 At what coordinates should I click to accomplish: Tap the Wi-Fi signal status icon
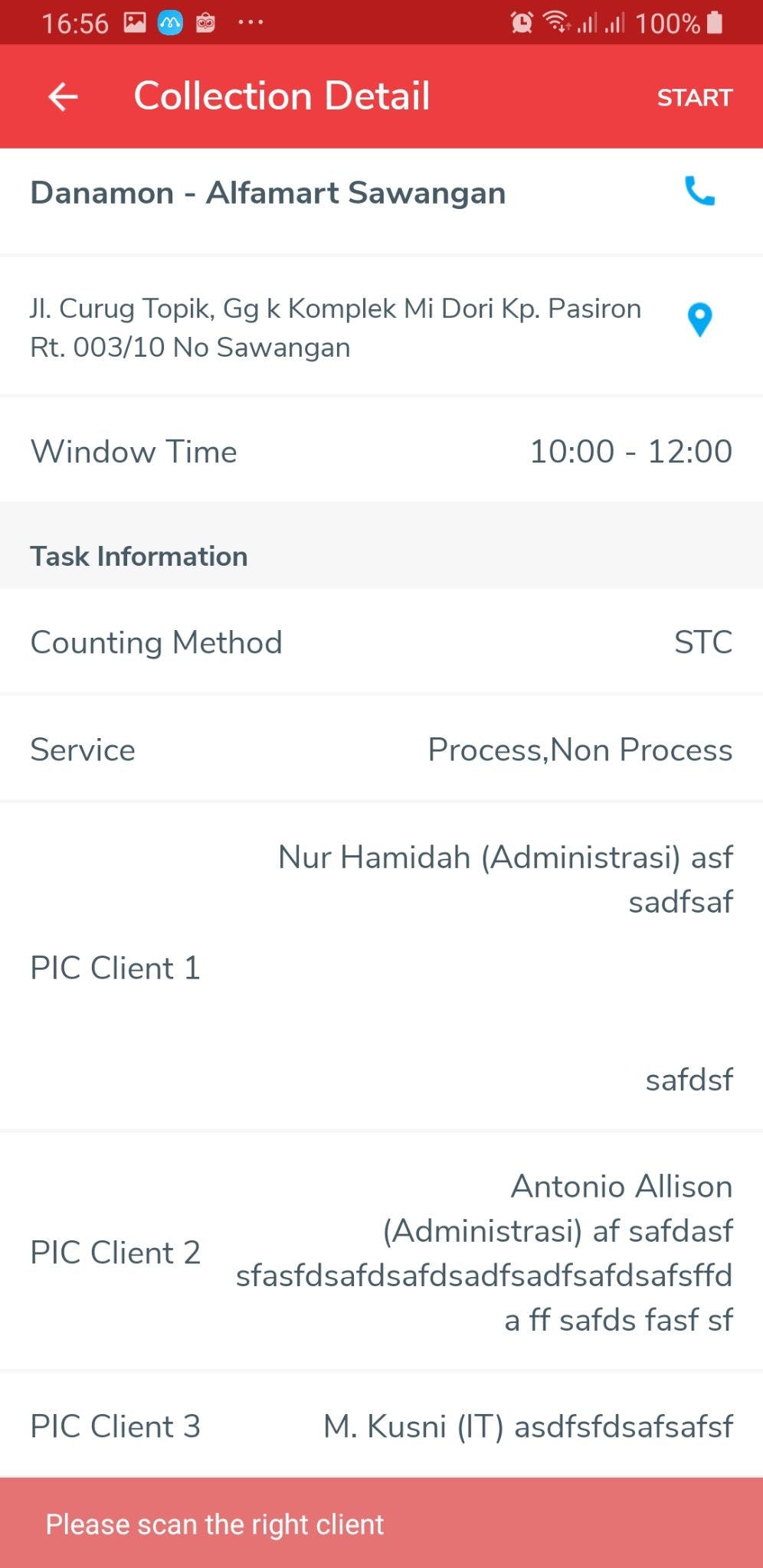[556, 23]
